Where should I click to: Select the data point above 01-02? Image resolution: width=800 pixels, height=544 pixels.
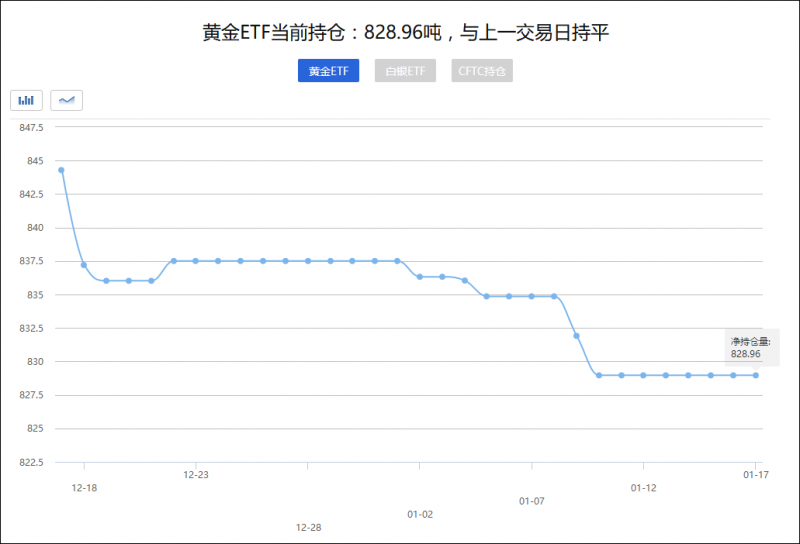(x=420, y=277)
